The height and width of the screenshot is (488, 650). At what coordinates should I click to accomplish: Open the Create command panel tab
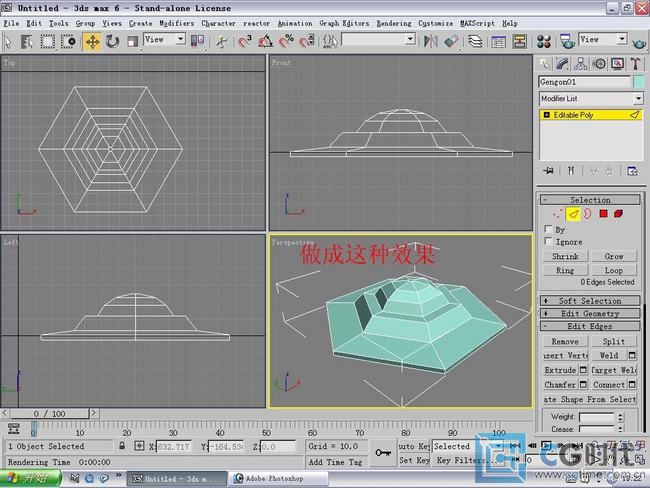pos(544,64)
